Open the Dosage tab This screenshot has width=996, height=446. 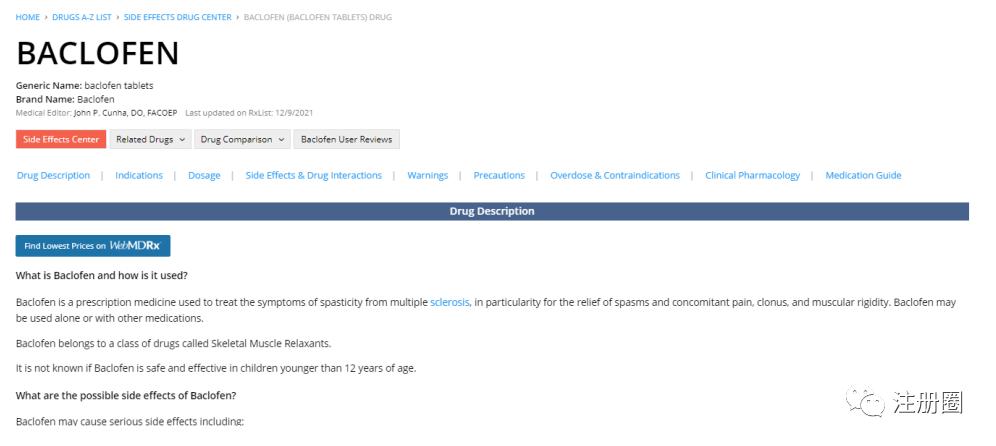pos(204,176)
